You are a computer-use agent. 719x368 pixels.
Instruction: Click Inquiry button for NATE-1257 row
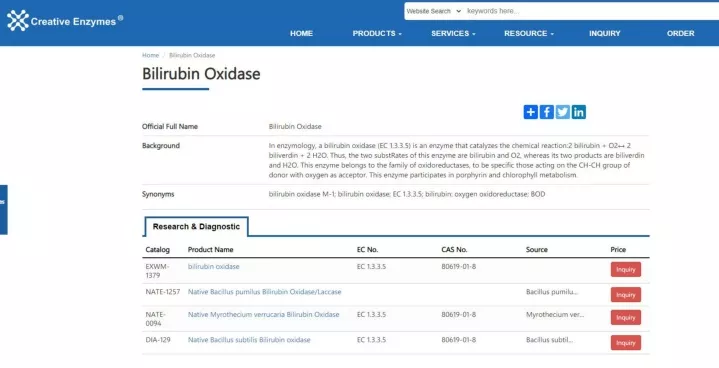click(625, 294)
